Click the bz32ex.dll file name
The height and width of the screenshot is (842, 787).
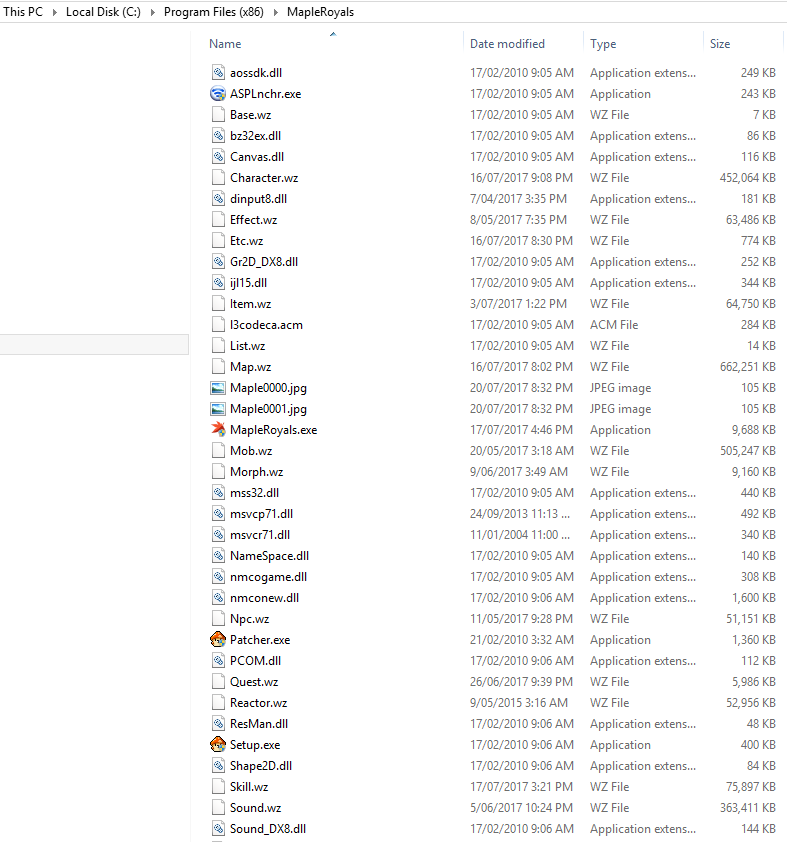[x=256, y=136]
